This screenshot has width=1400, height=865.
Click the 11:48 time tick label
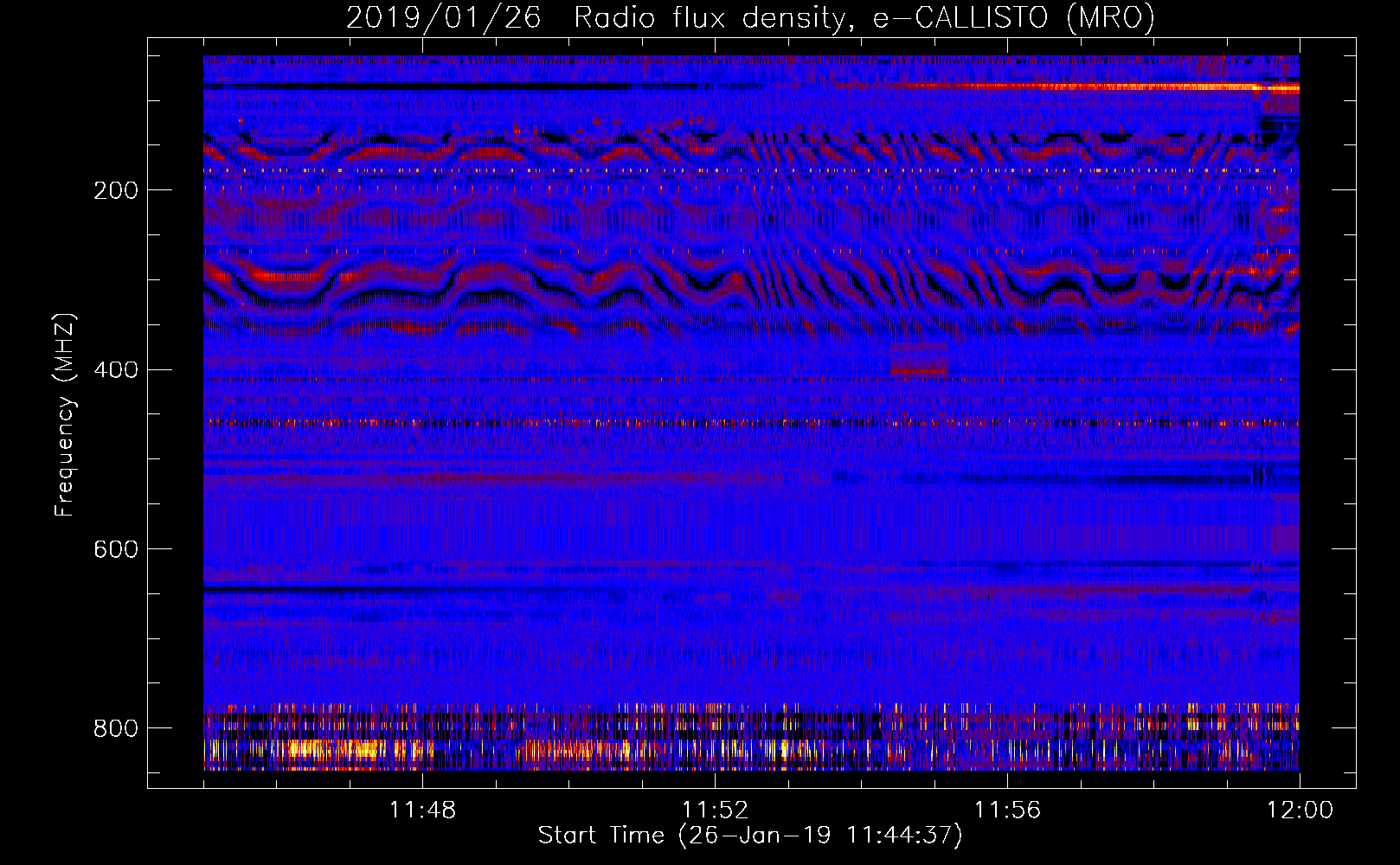[422, 811]
